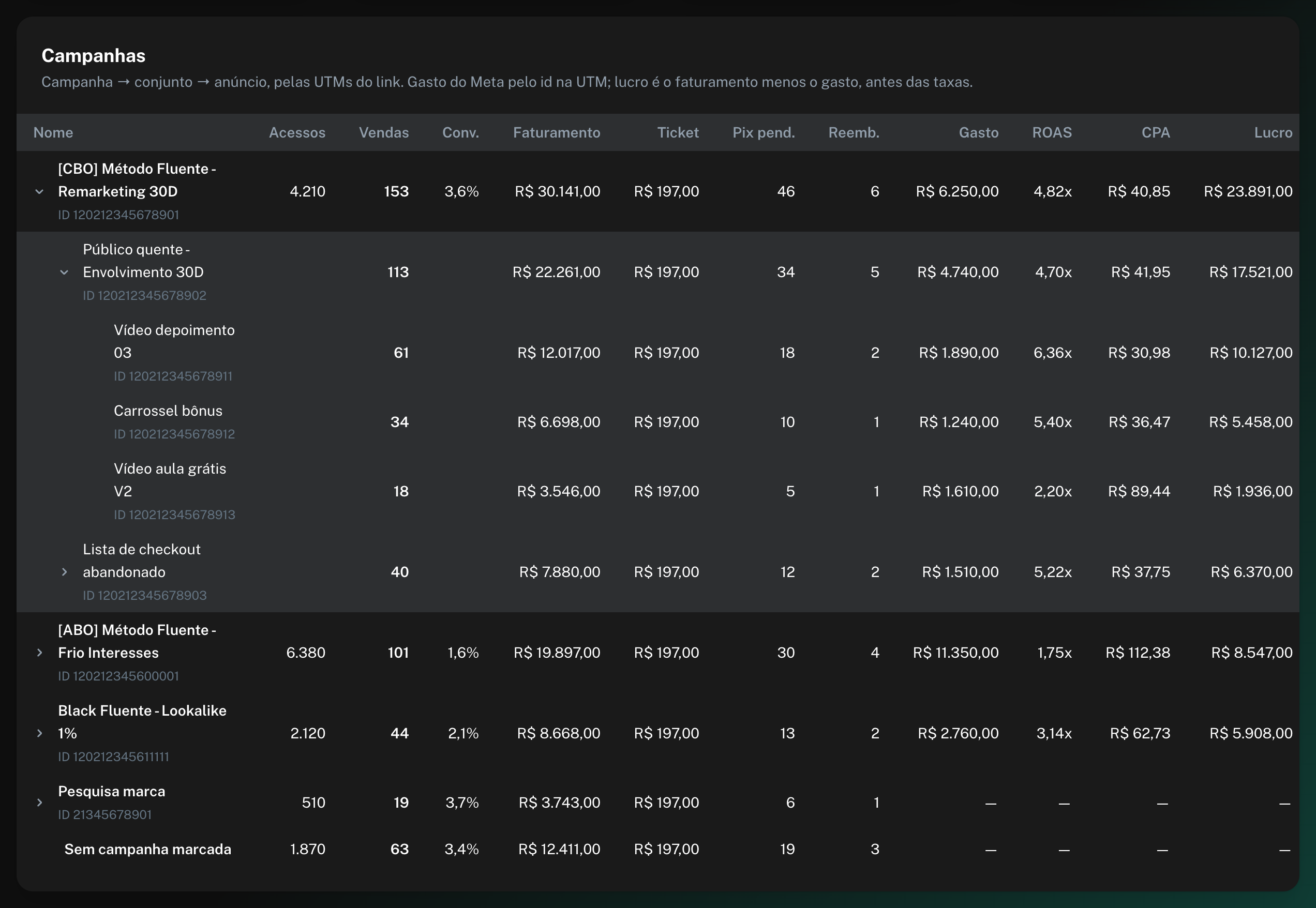Click the Nome column header
The image size is (1316, 908).
[53, 132]
